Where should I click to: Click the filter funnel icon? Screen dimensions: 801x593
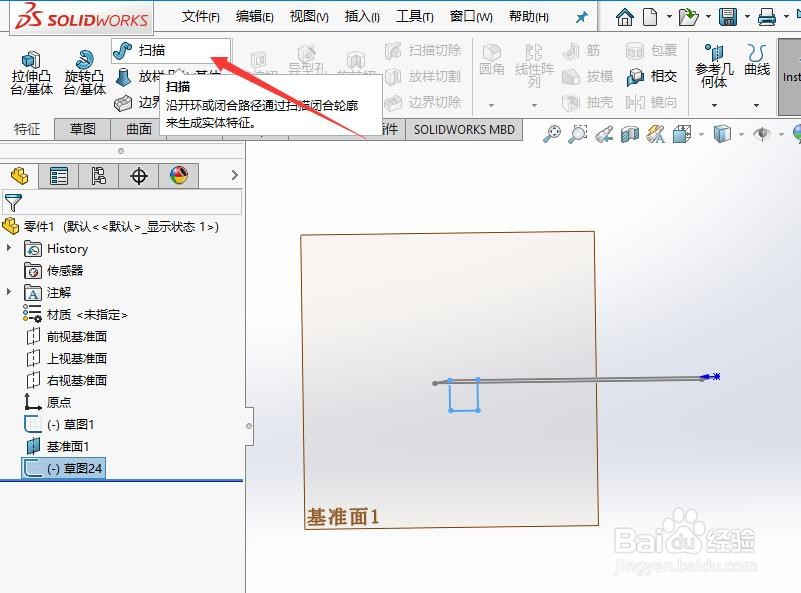pyautogui.click(x=13, y=202)
